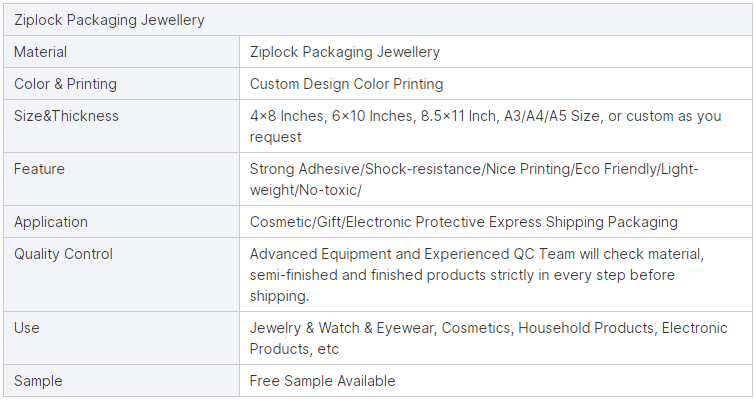
Task: Select the Application label cell
Action: (121, 221)
